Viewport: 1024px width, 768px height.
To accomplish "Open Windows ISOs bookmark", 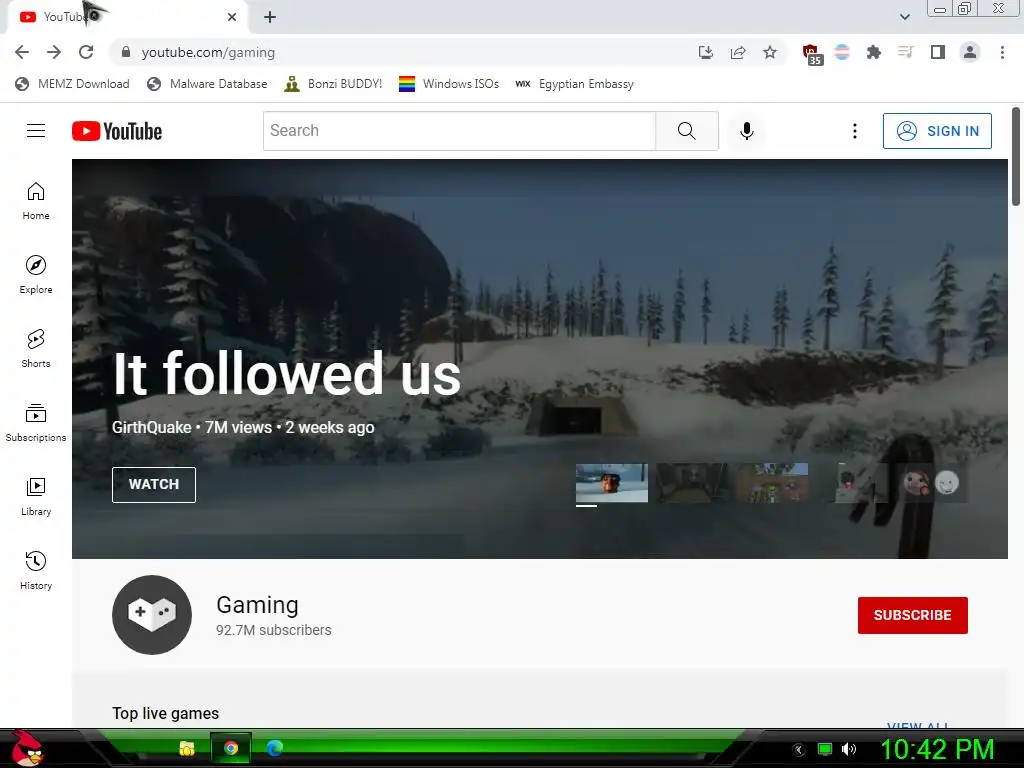I will click(x=449, y=84).
